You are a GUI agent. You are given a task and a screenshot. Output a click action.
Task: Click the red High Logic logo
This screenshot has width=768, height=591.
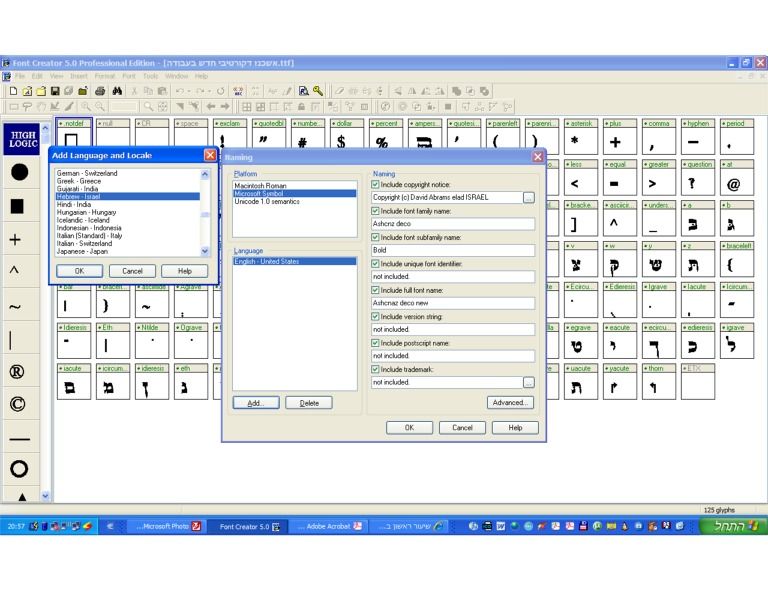22,139
